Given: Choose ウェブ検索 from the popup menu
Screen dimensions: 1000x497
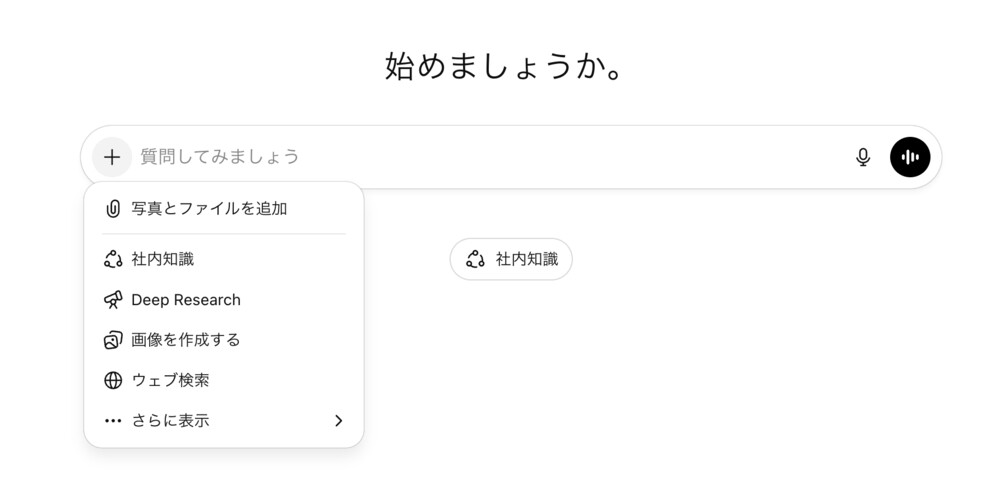Looking at the screenshot, I should 170,381.
